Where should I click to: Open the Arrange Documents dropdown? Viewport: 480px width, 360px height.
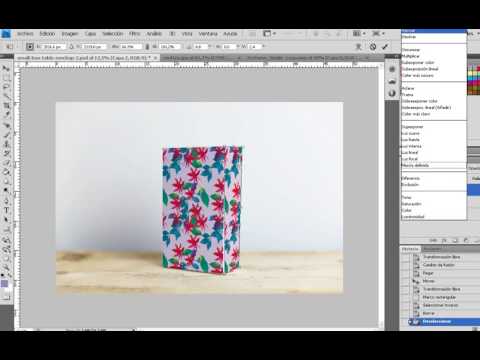point(358,34)
